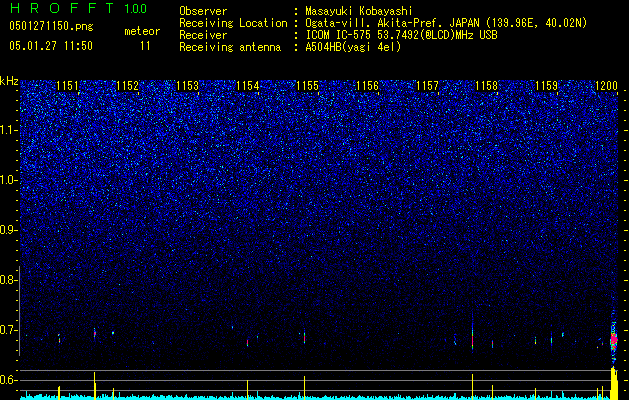The width and height of the screenshot is (629, 400).
Task: Click the Receiving antenna field label
Action: 230,47
